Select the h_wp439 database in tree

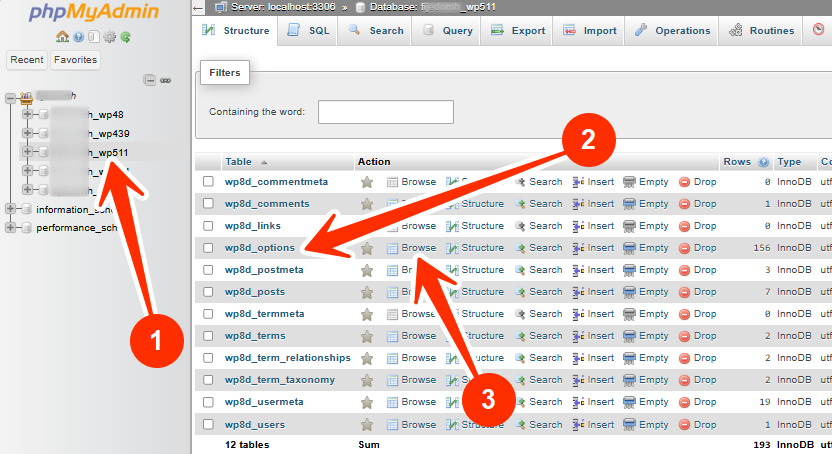click(109, 134)
